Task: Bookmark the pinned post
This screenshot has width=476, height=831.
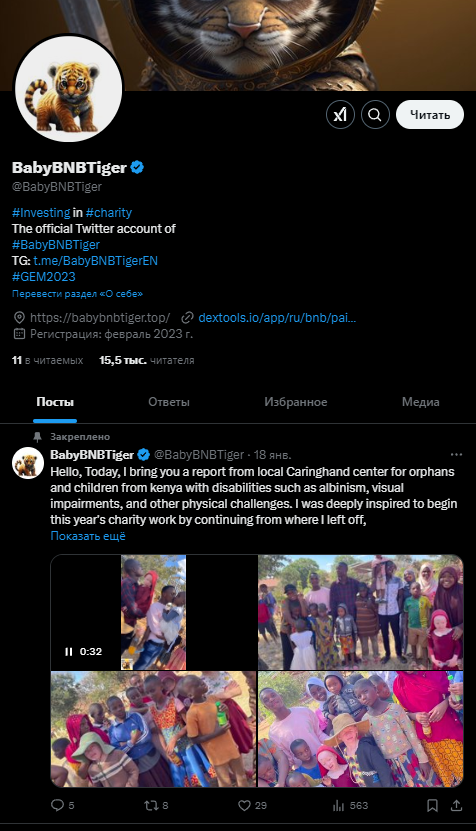Action: click(x=433, y=805)
